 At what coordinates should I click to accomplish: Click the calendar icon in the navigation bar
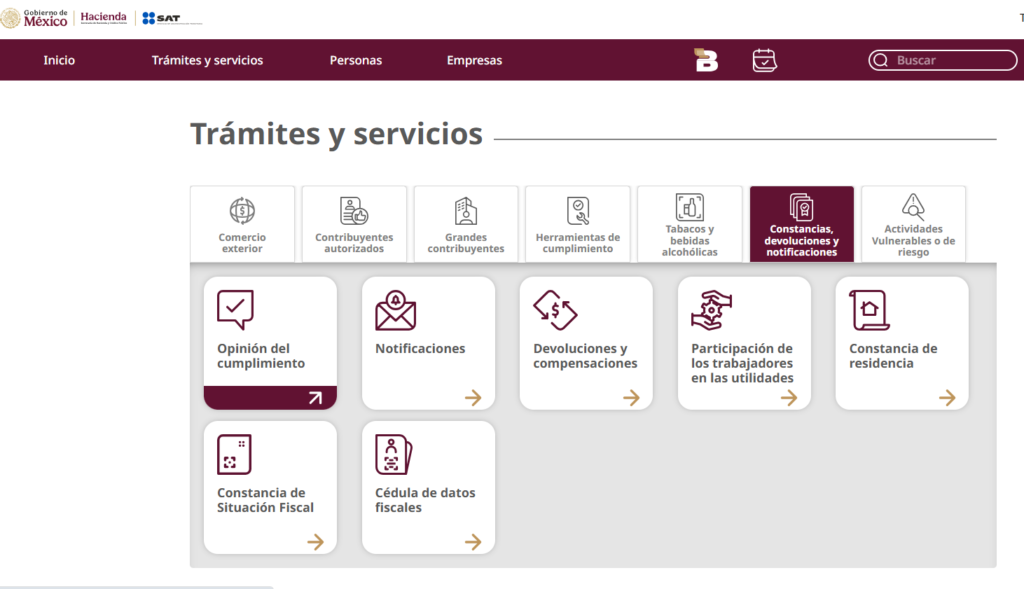(x=764, y=60)
